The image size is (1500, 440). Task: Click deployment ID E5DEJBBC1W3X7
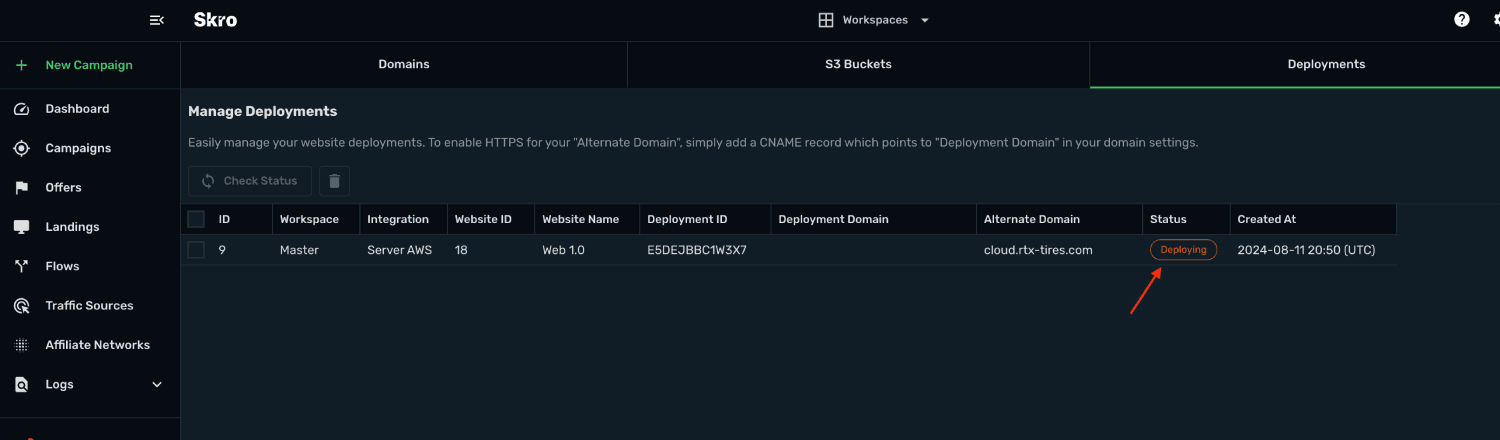tap(697, 250)
